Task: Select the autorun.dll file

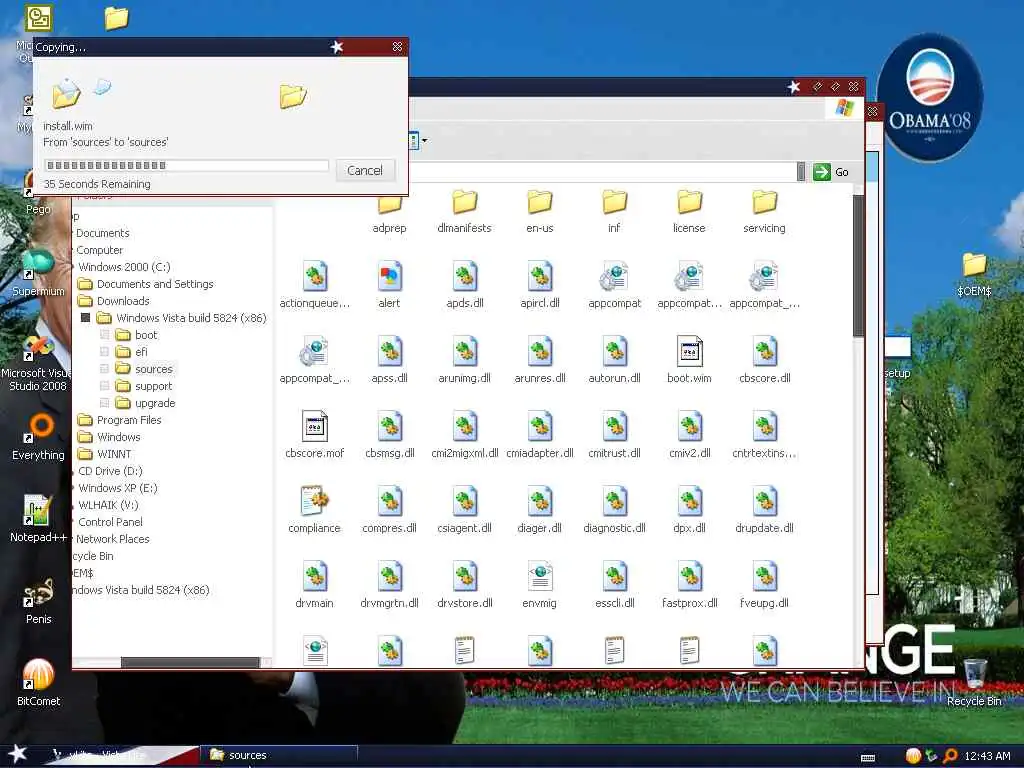Action: coord(615,360)
